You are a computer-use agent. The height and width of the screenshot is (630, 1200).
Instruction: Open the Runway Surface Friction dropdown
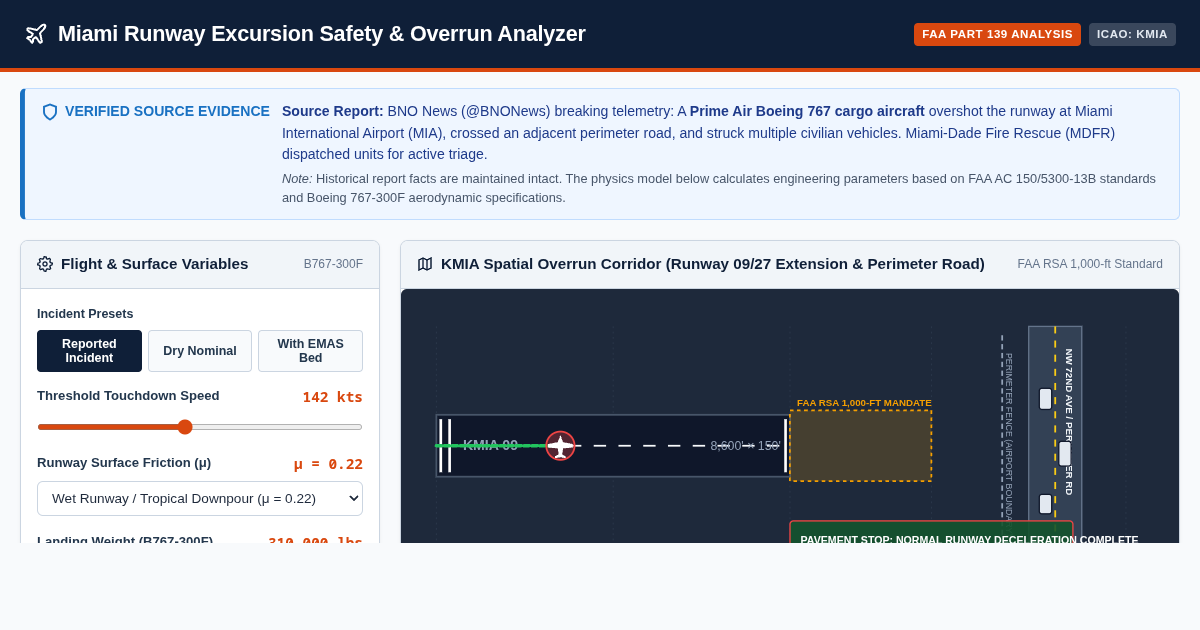pos(200,498)
